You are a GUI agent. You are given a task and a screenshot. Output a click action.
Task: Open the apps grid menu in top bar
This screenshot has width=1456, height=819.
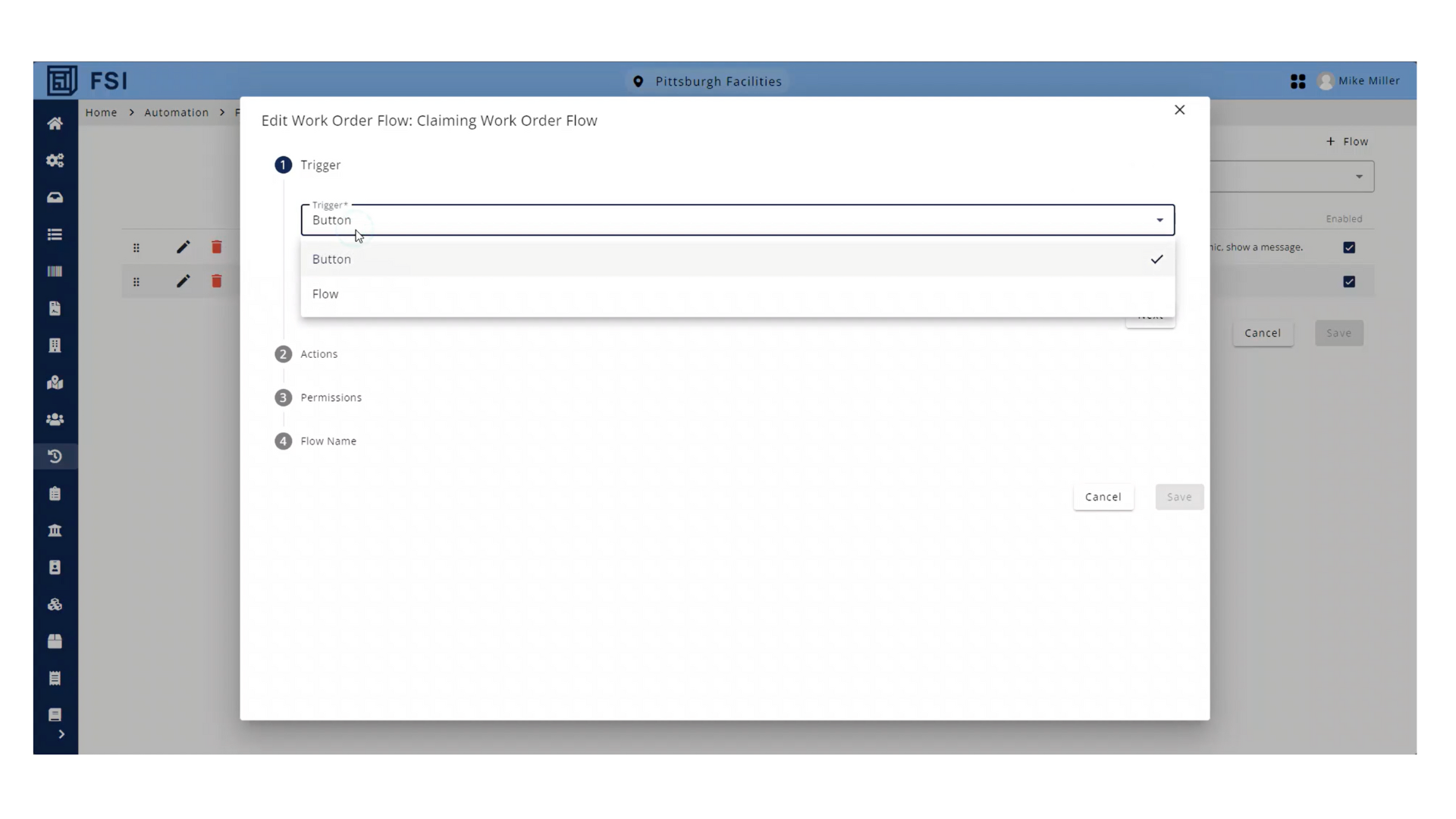tap(1298, 80)
